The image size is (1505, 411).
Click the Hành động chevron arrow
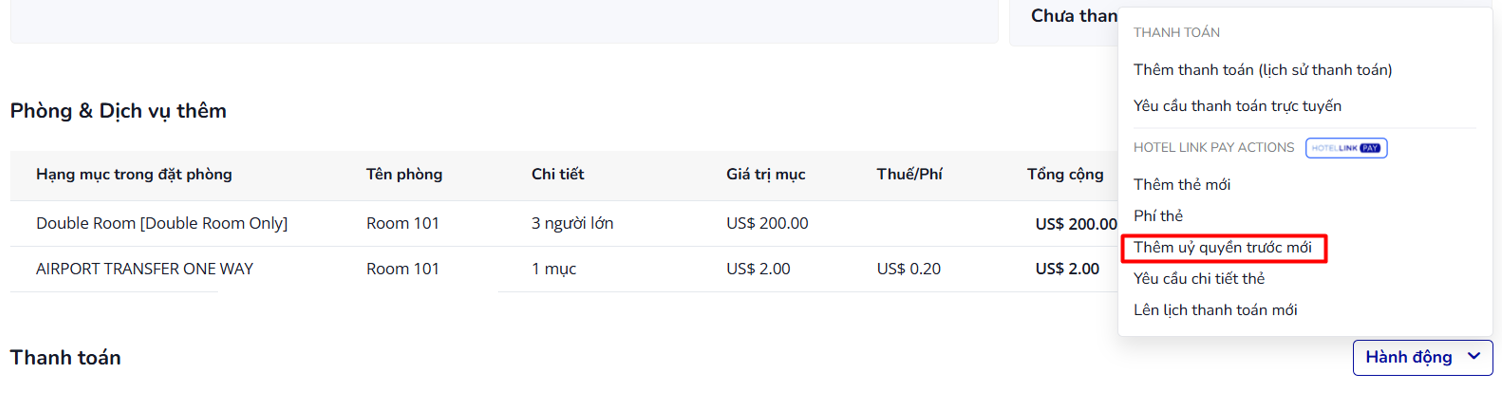click(1473, 356)
